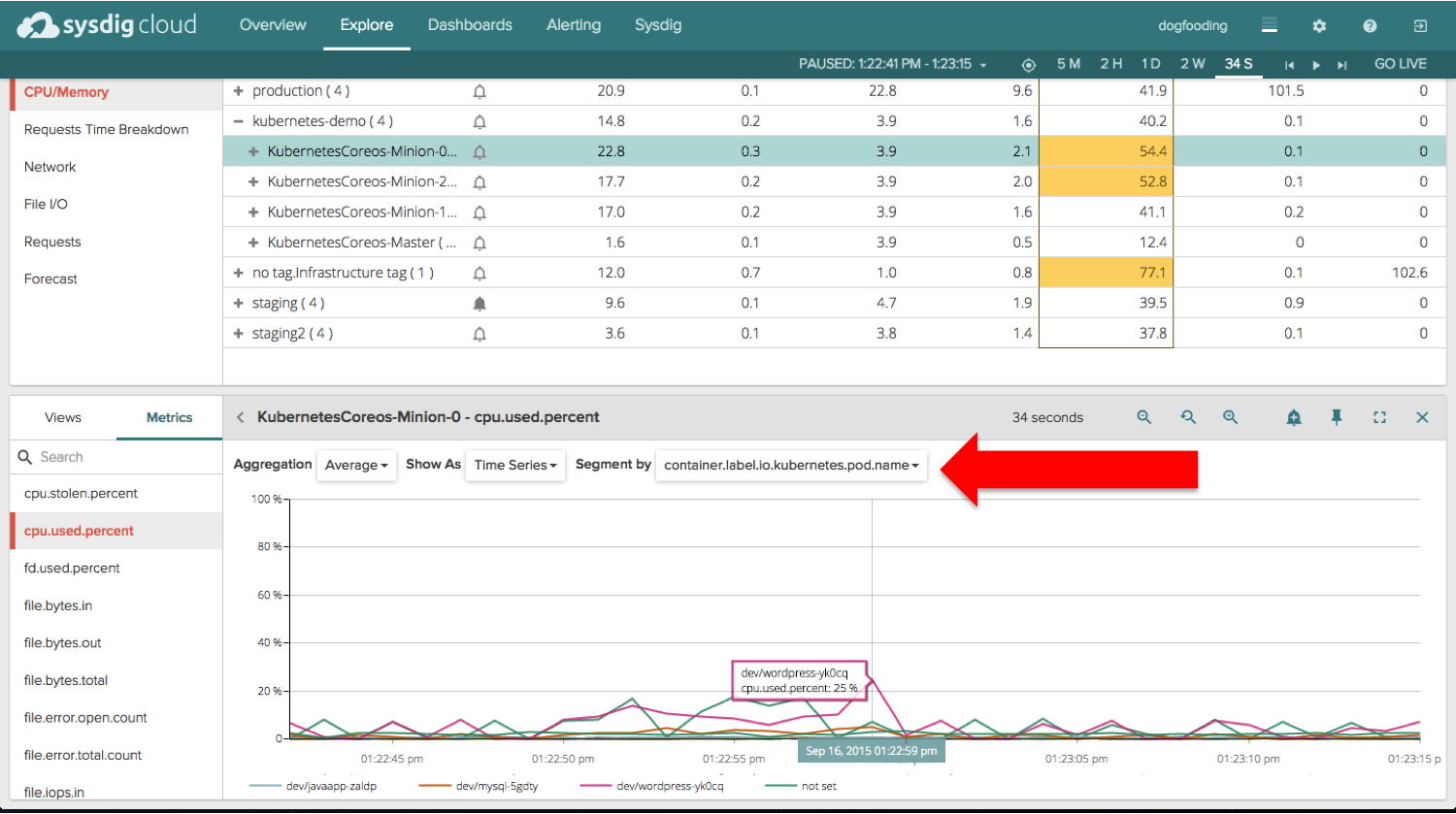The height and width of the screenshot is (814, 1456).
Task: Click the Sysdig Cloud logo
Action: click(x=107, y=25)
